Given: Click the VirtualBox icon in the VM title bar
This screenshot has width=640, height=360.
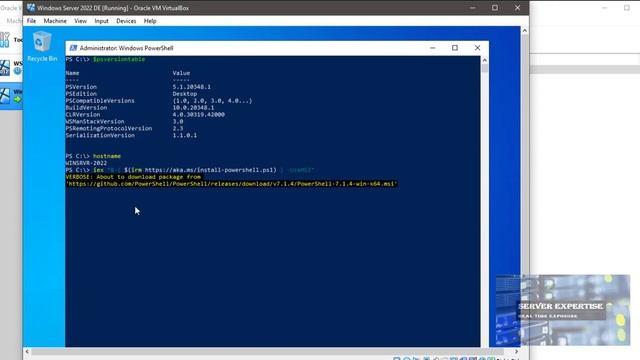Looking at the screenshot, I should 31,7.
